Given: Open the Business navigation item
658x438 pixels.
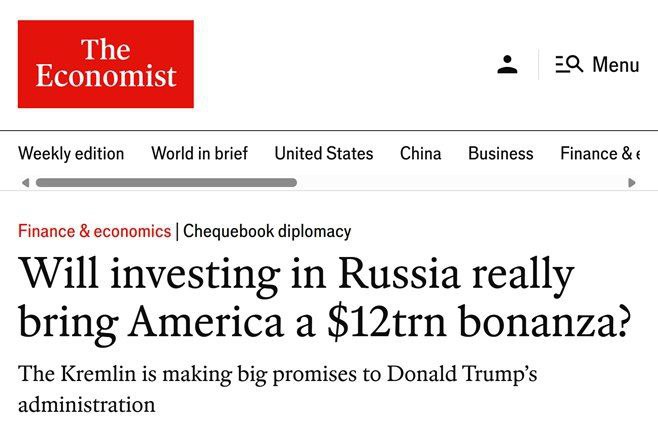Looking at the screenshot, I should pos(500,153).
